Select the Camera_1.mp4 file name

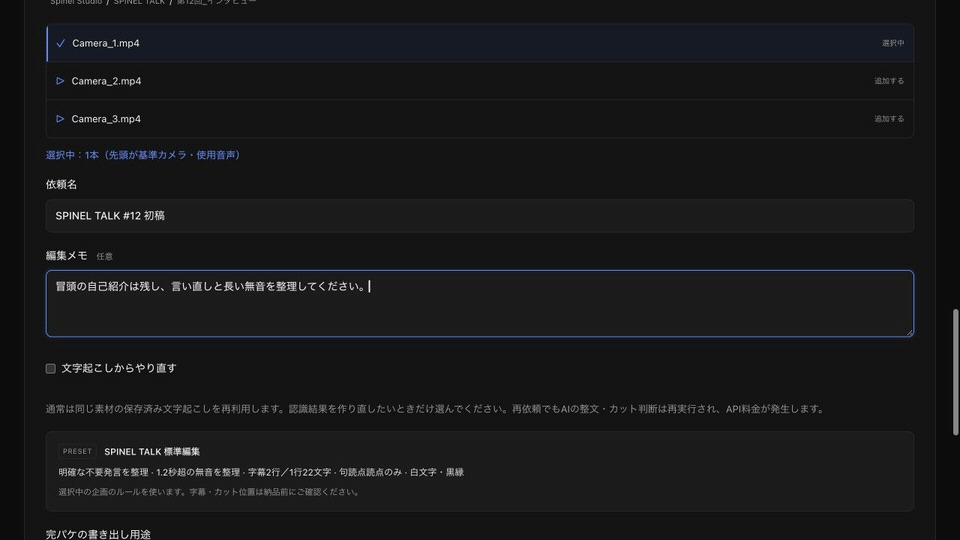(x=106, y=43)
